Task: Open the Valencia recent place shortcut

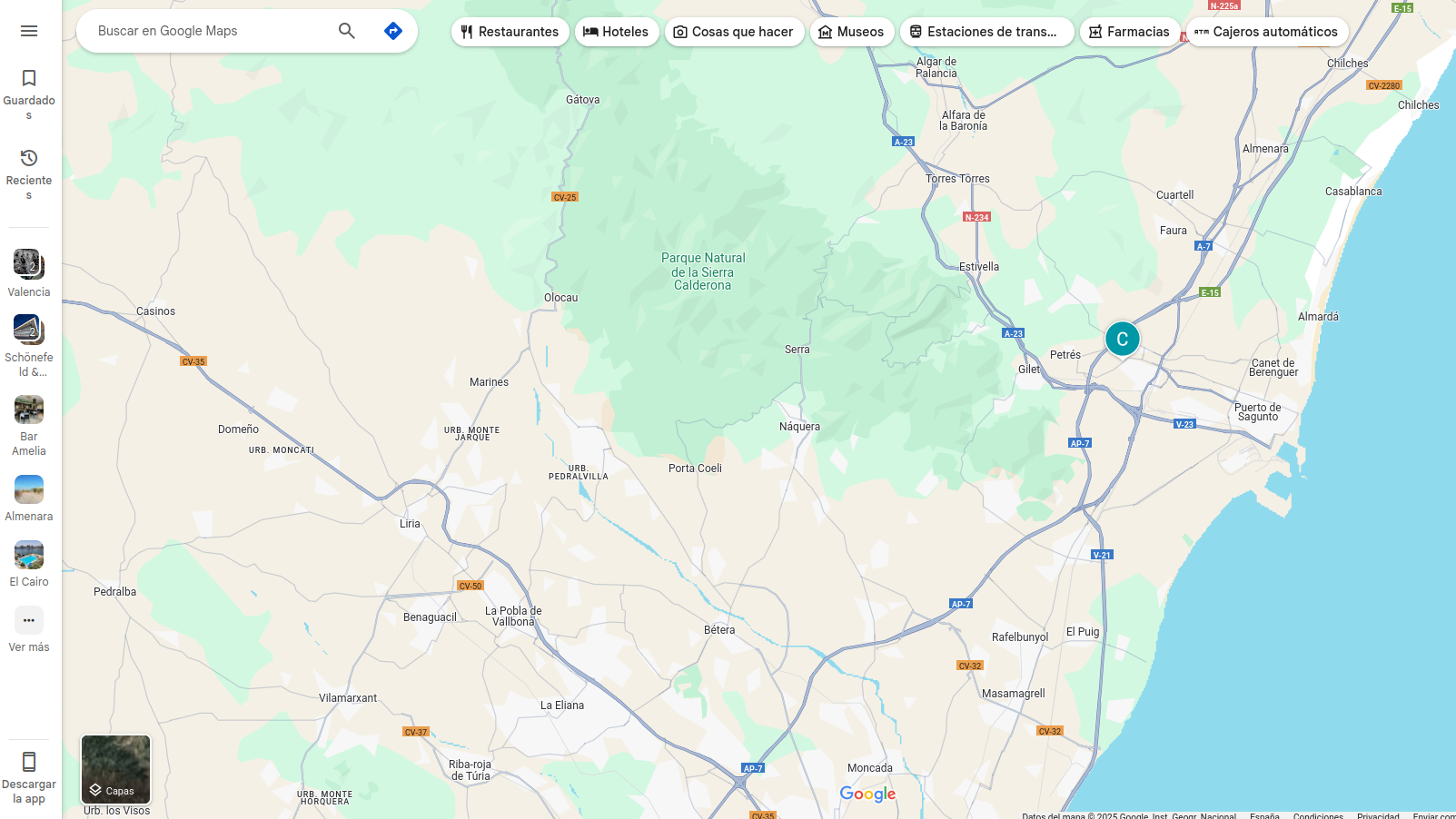Action: point(29,266)
